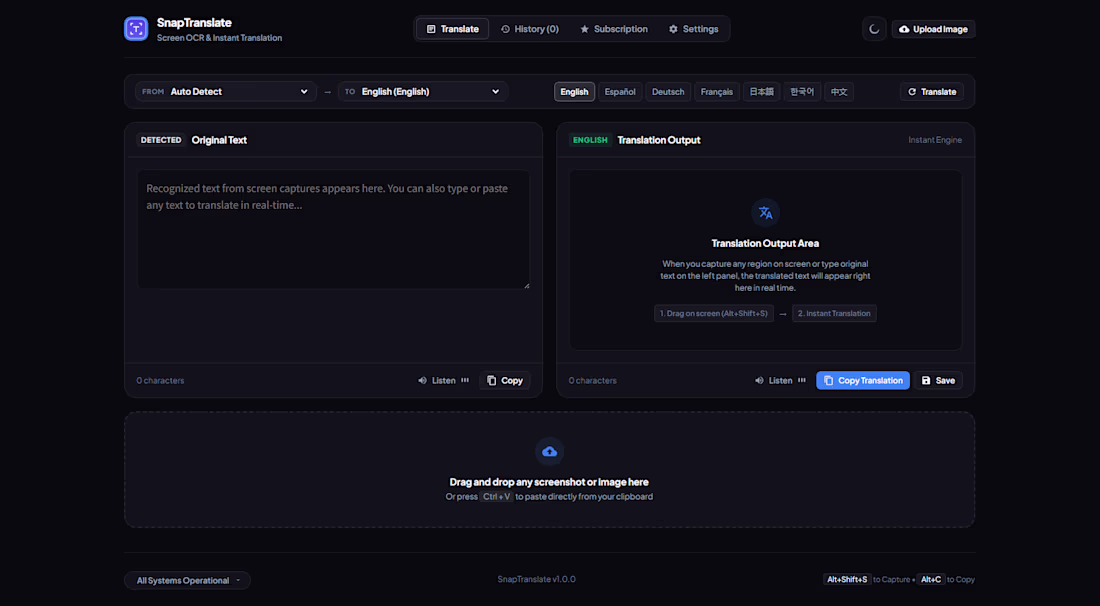Click the SnapTranslate logo icon
This screenshot has height=606, width=1100.
point(136,29)
